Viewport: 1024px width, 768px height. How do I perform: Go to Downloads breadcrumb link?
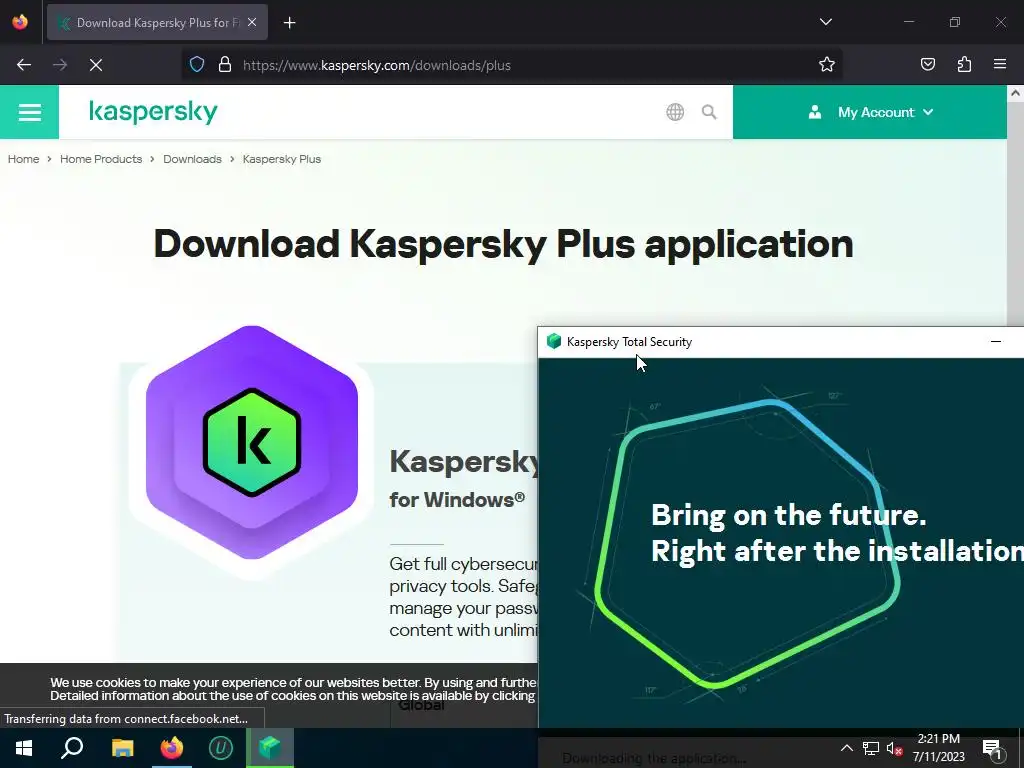[x=192, y=159]
